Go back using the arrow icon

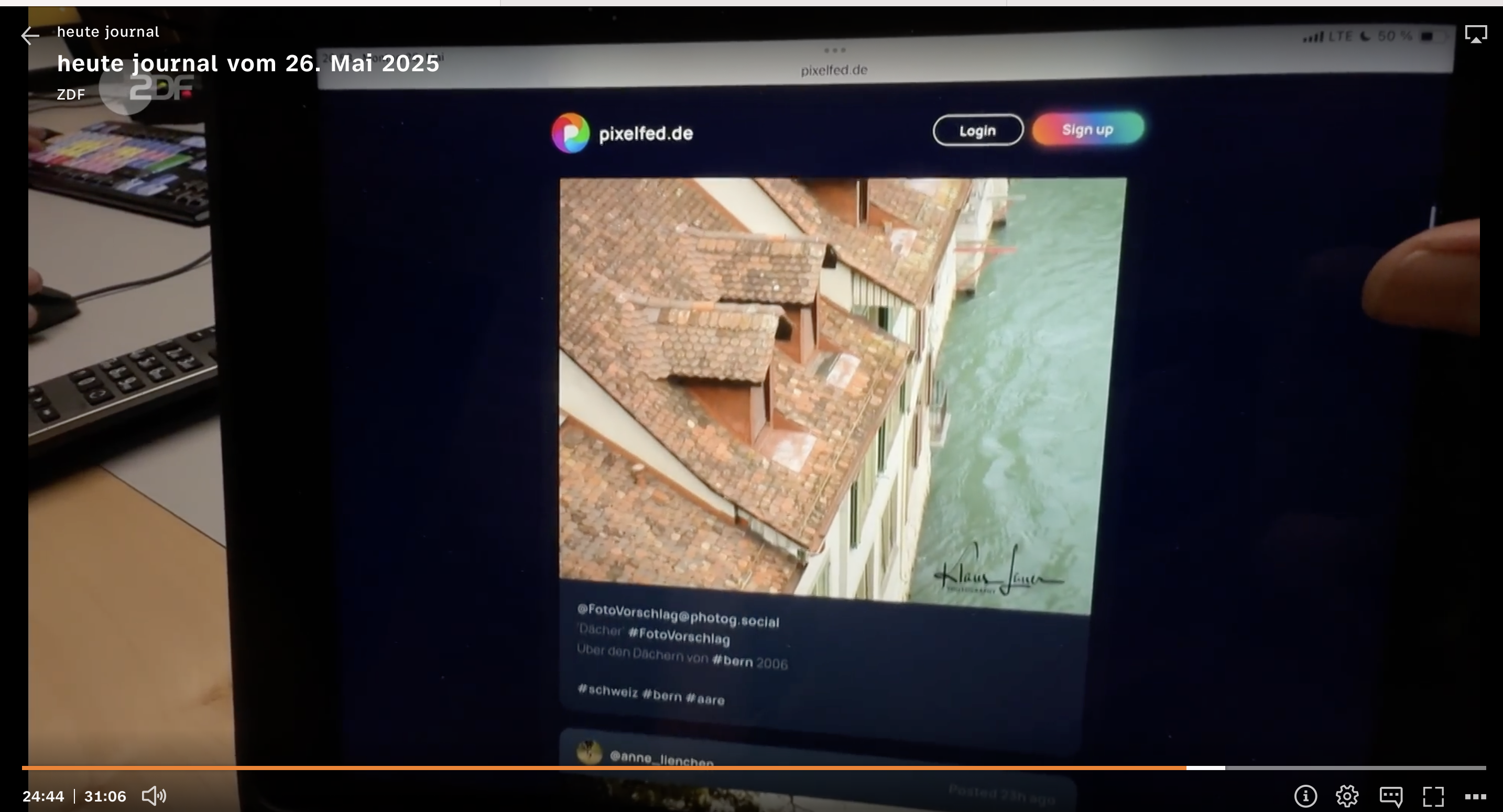(30, 36)
